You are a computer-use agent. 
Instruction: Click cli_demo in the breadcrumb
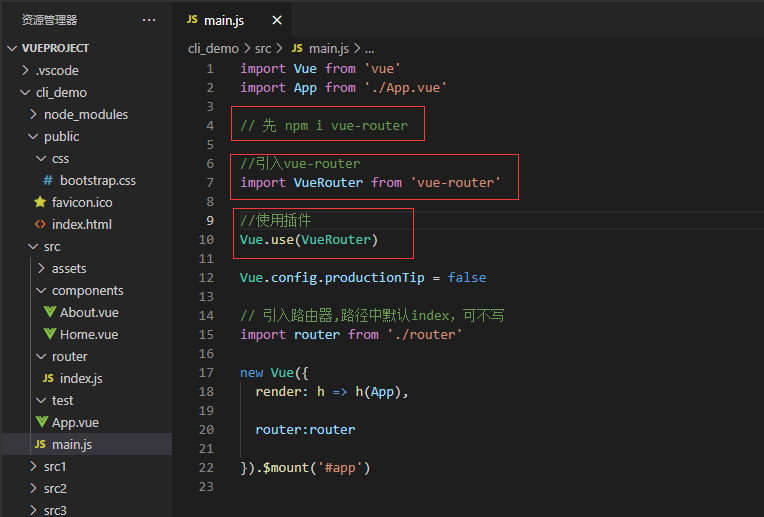pos(213,49)
